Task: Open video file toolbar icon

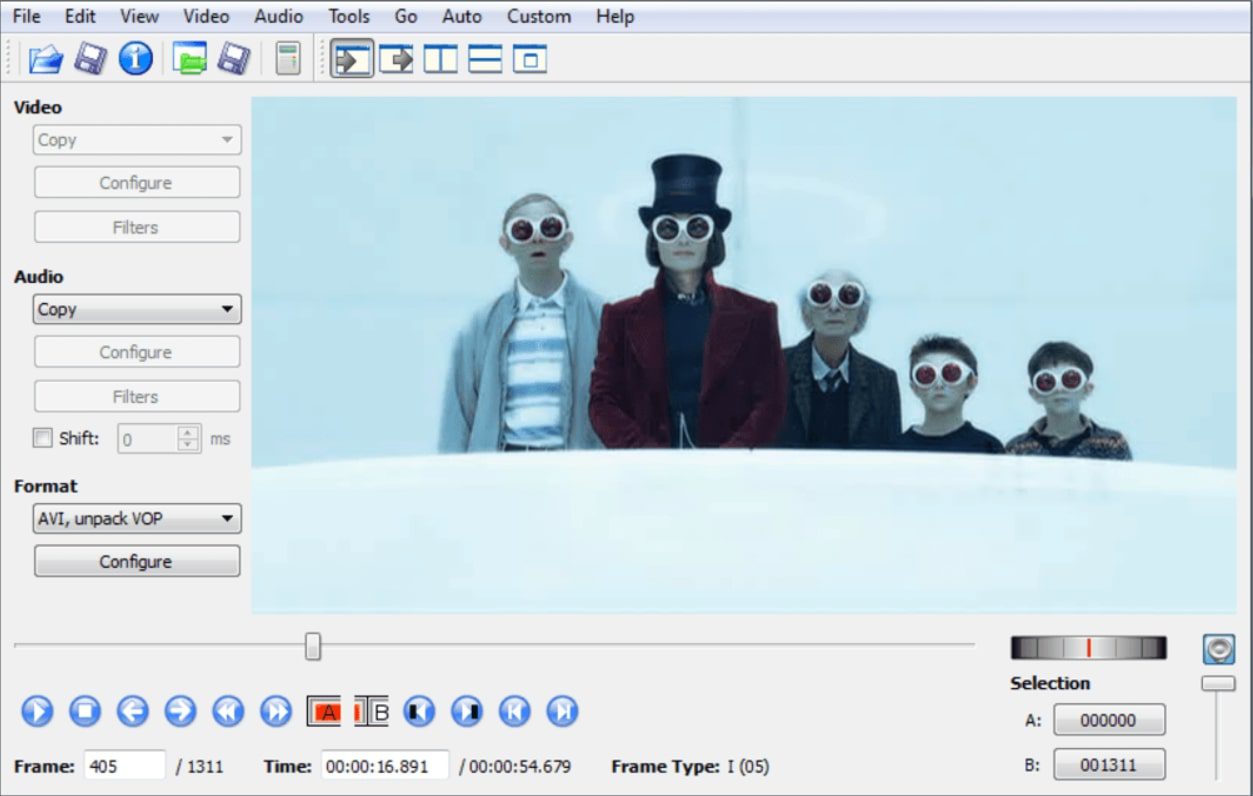Action: point(46,59)
